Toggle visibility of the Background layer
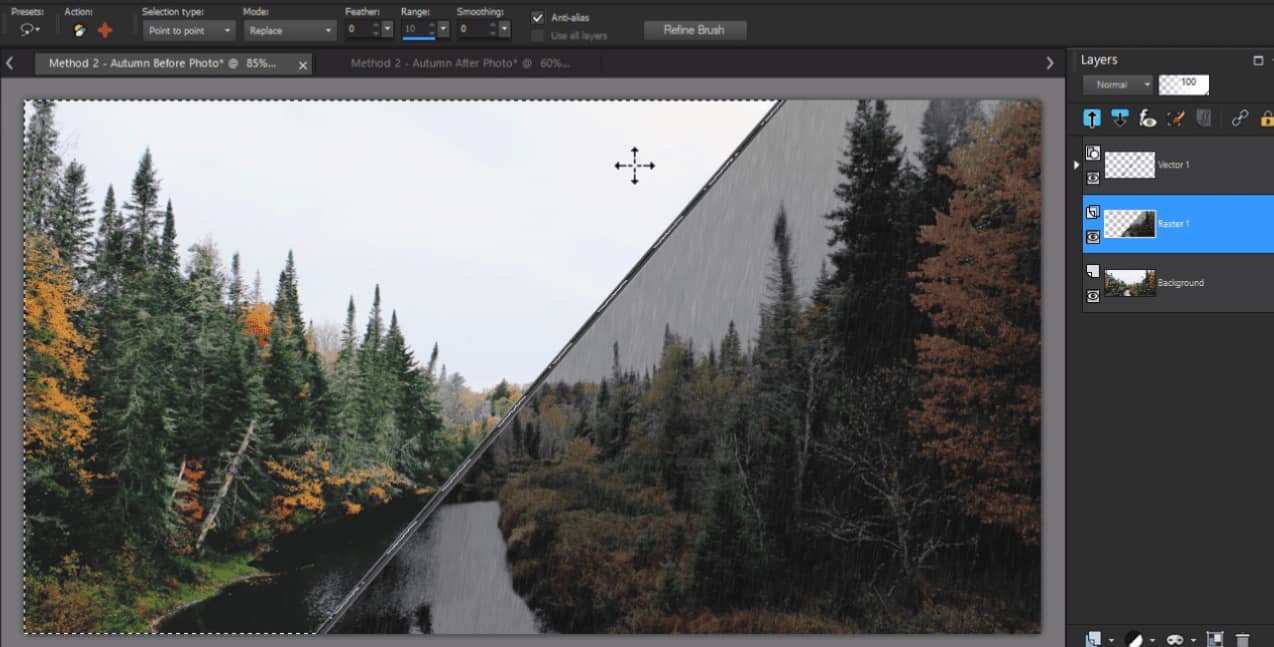Screen dimensions: 1274x647 (x=1093, y=295)
